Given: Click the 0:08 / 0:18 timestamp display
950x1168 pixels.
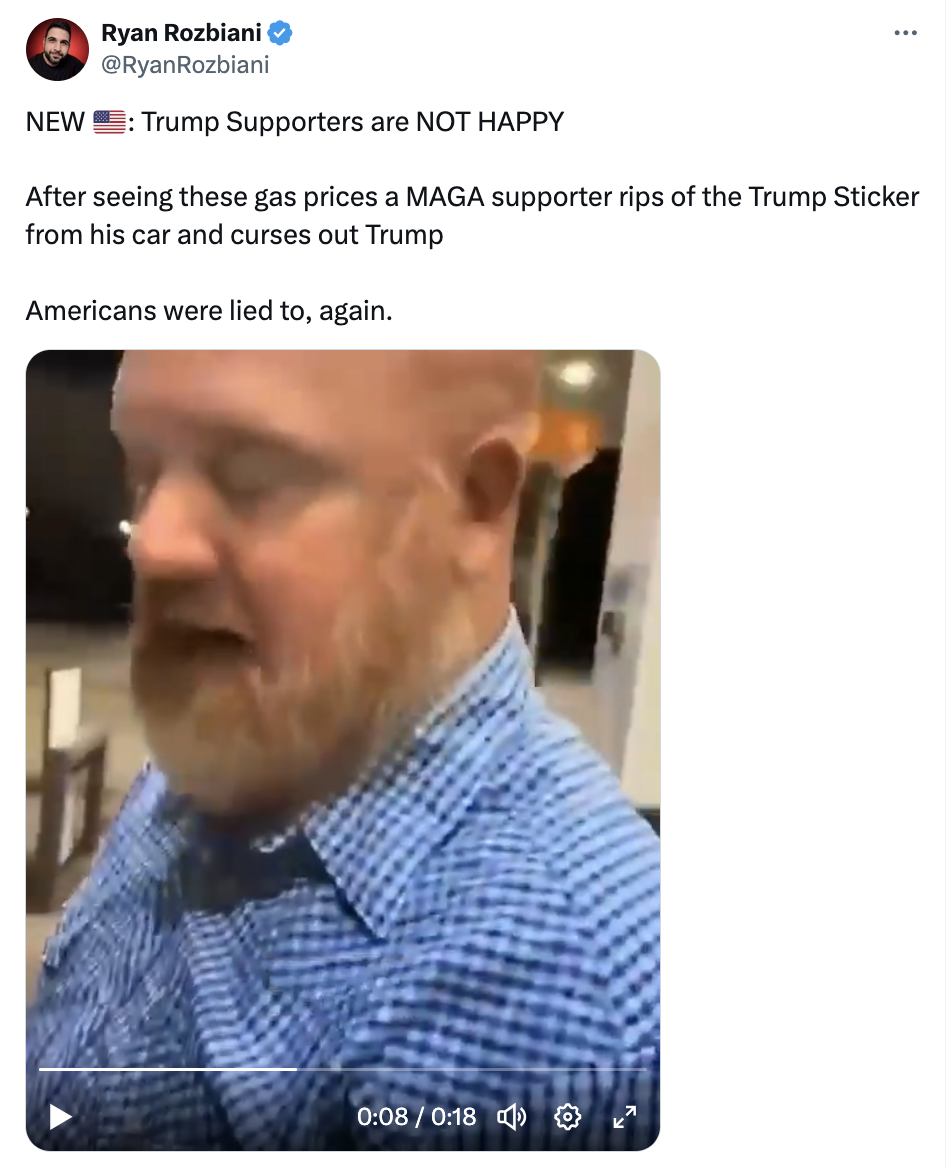Looking at the screenshot, I should pyautogui.click(x=416, y=1117).
